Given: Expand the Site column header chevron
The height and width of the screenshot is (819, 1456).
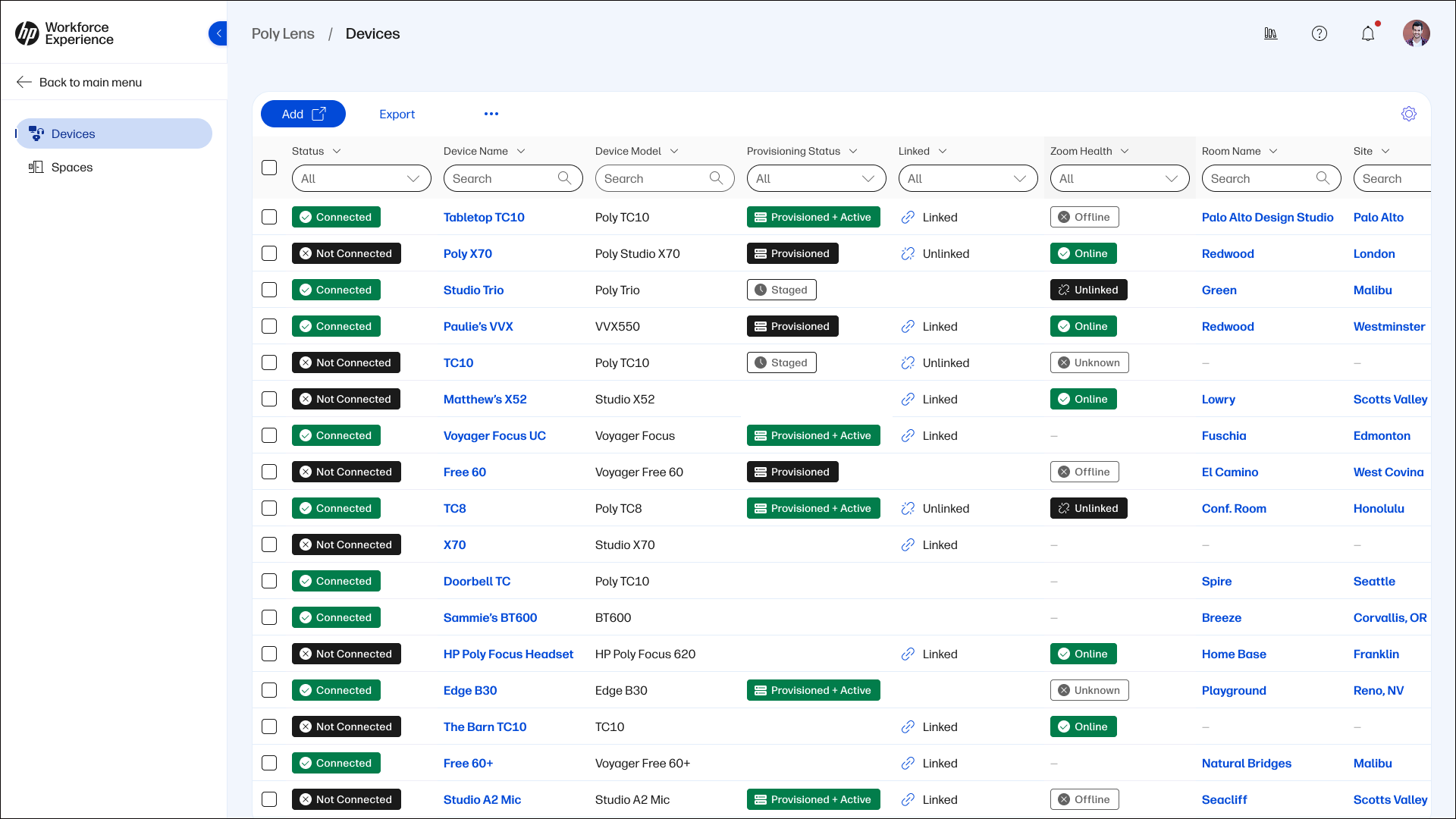Looking at the screenshot, I should point(1385,151).
